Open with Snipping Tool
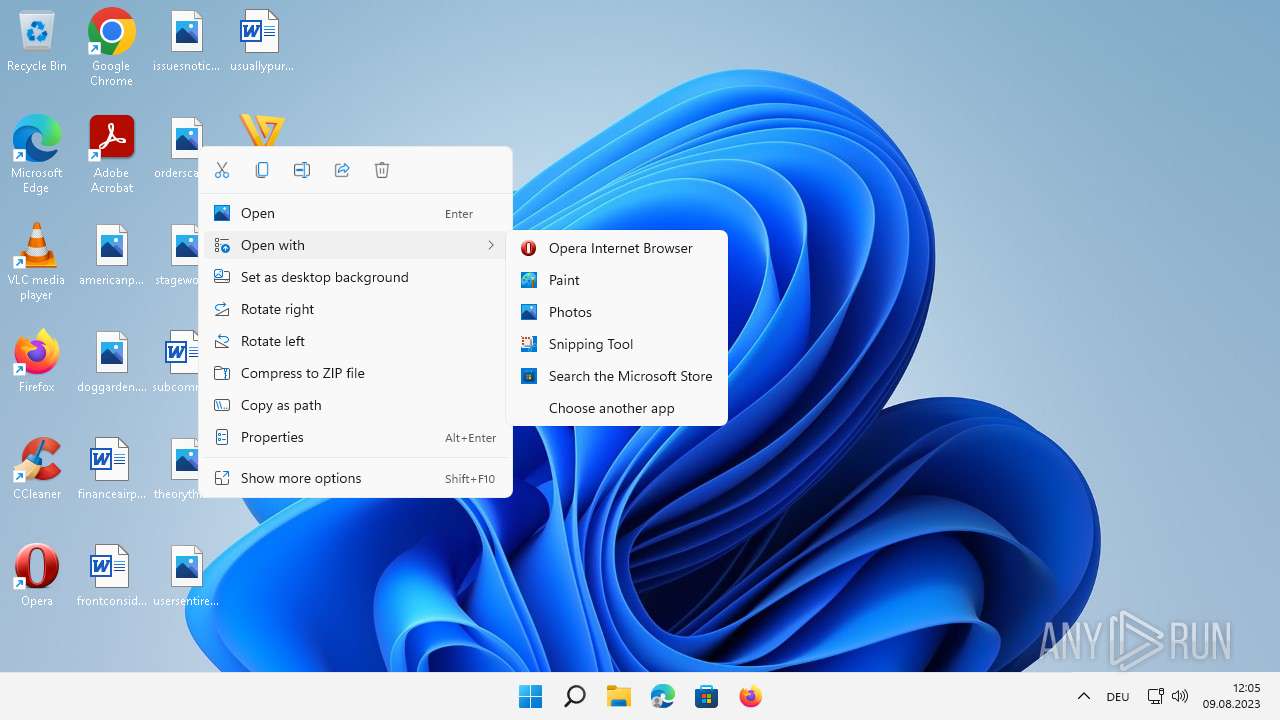1280x720 pixels. coord(617,344)
